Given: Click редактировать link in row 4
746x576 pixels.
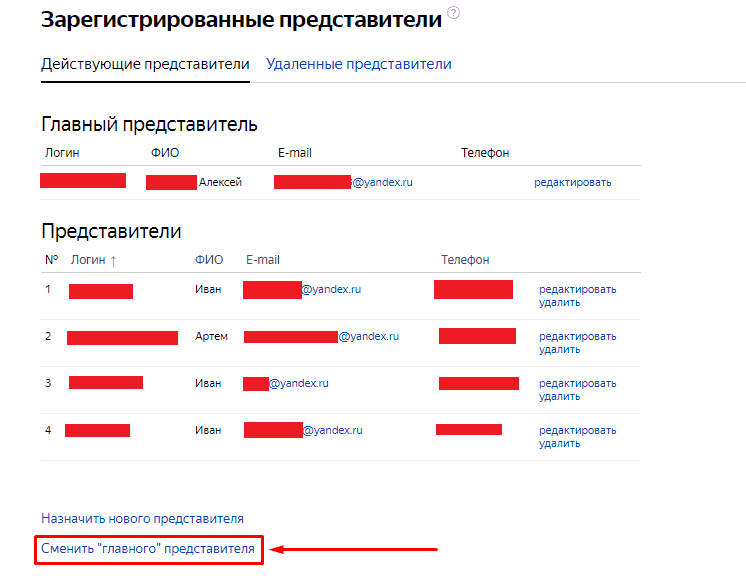Looking at the screenshot, I should coord(577,430).
